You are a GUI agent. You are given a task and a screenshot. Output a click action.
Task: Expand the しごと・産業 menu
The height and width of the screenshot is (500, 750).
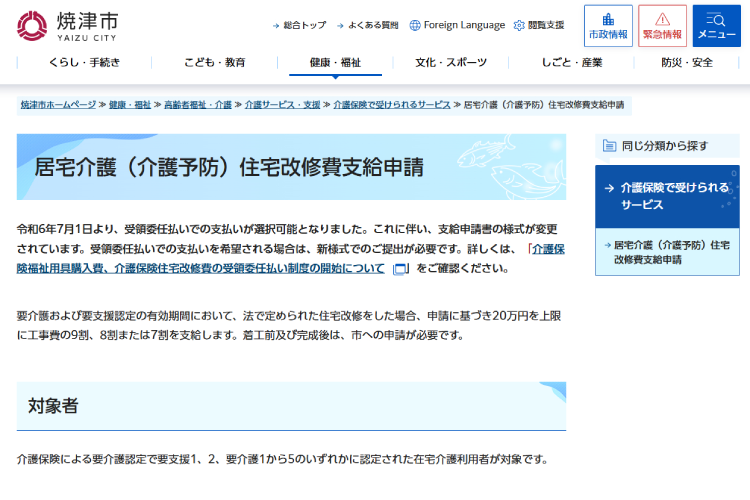point(572,62)
